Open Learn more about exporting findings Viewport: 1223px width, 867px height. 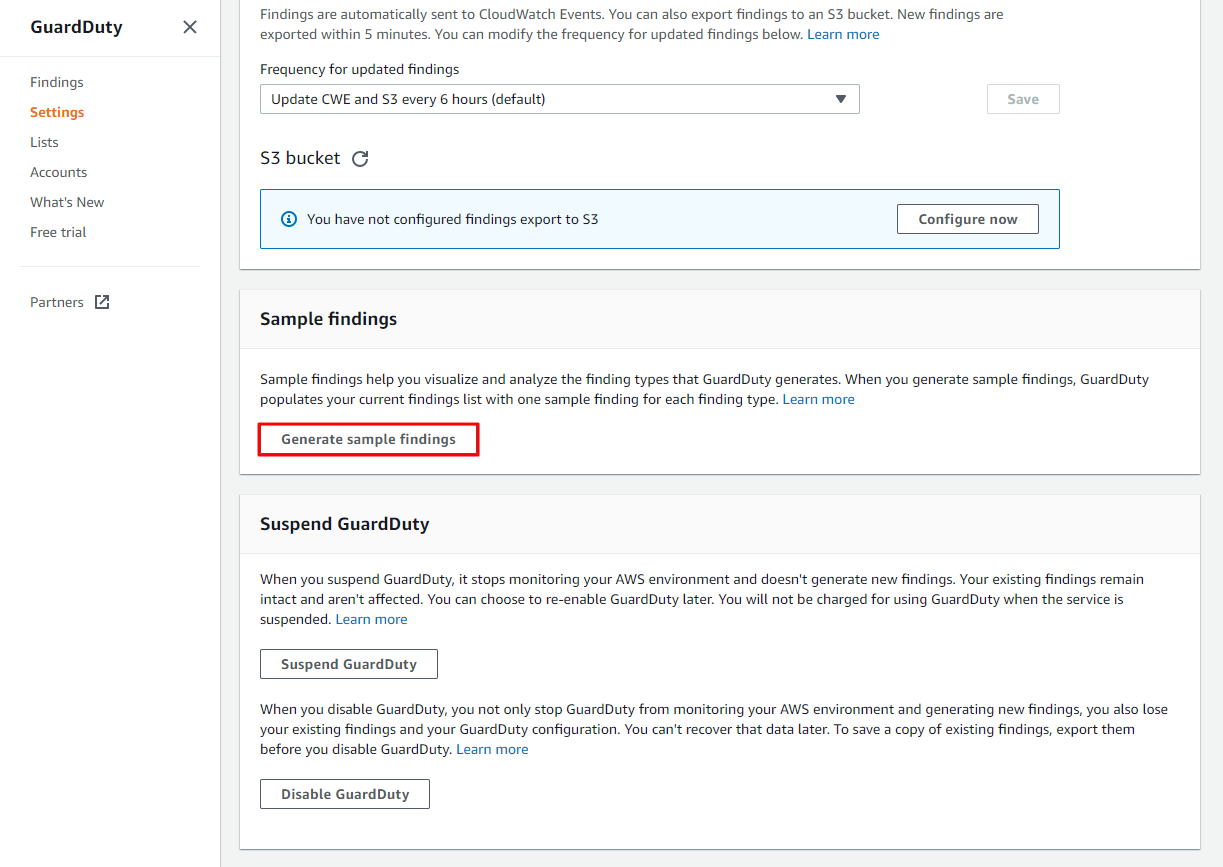tap(843, 34)
